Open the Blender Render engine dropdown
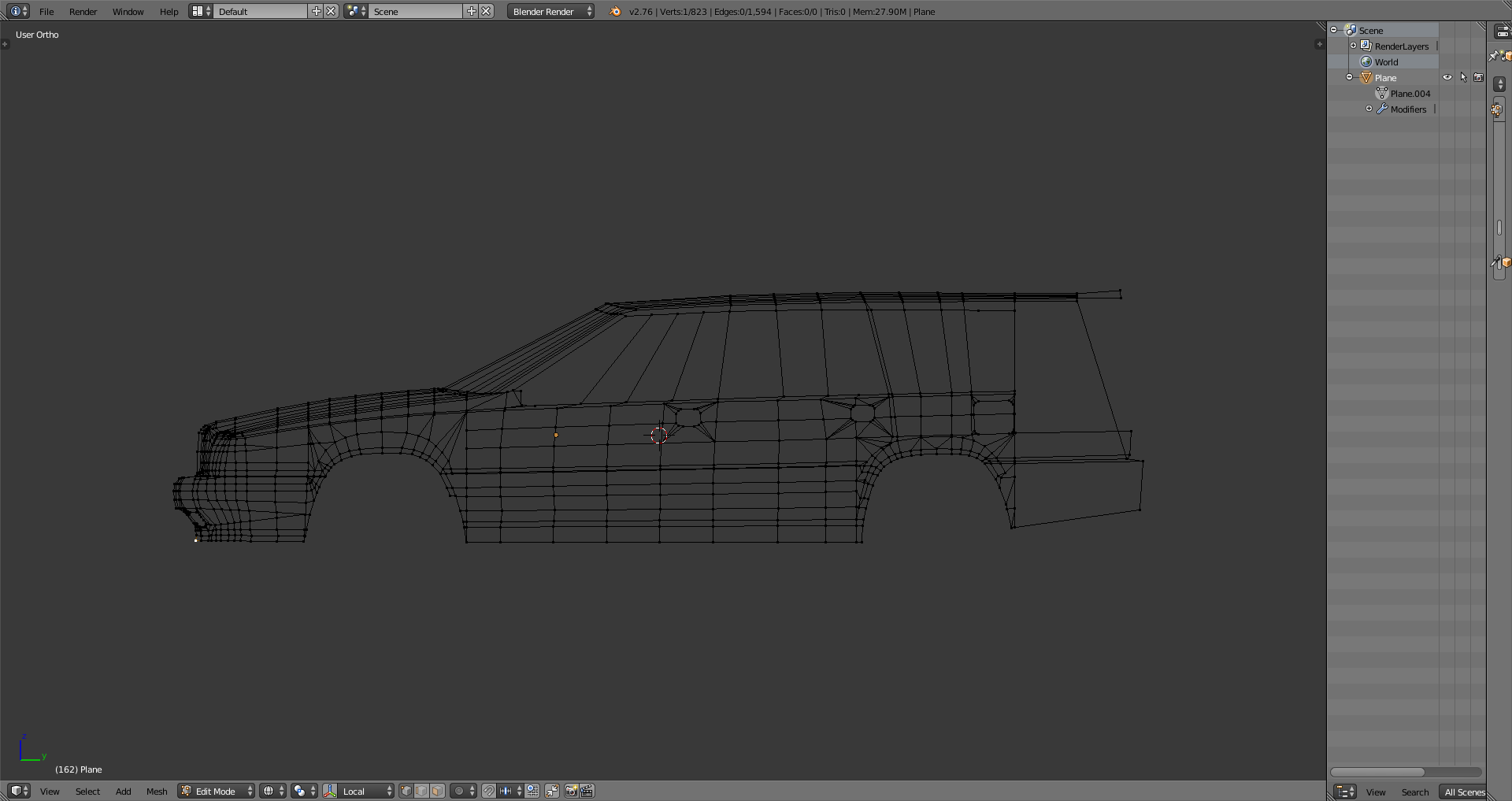Screen dimensions: 1512x801 pyautogui.click(x=550, y=12)
